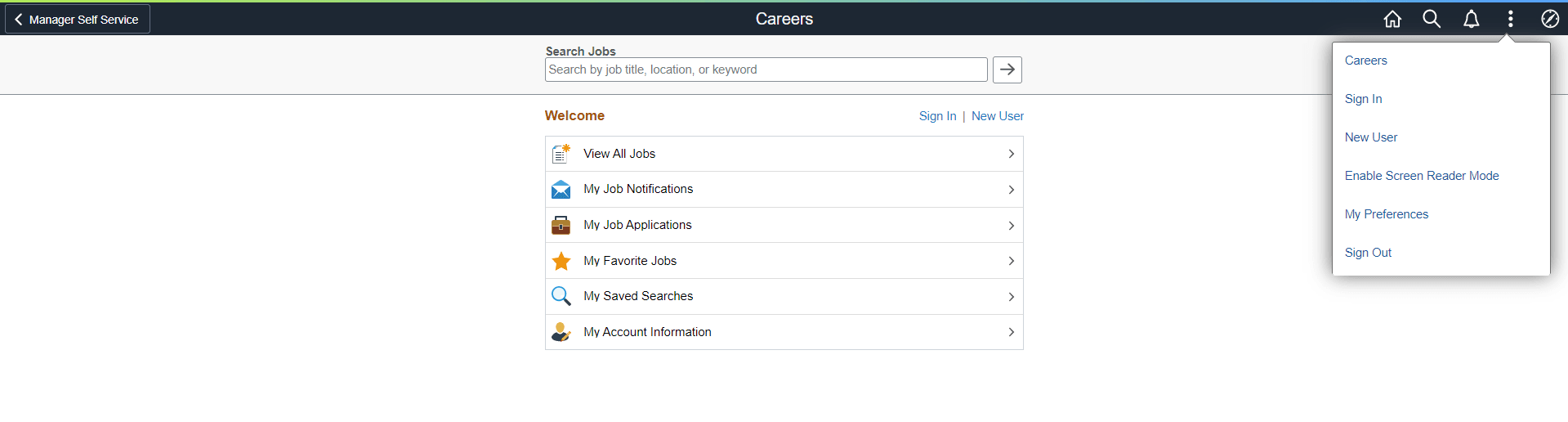Select Sign Out in the dropdown menu
The height and width of the screenshot is (422, 1568).
point(1368,253)
